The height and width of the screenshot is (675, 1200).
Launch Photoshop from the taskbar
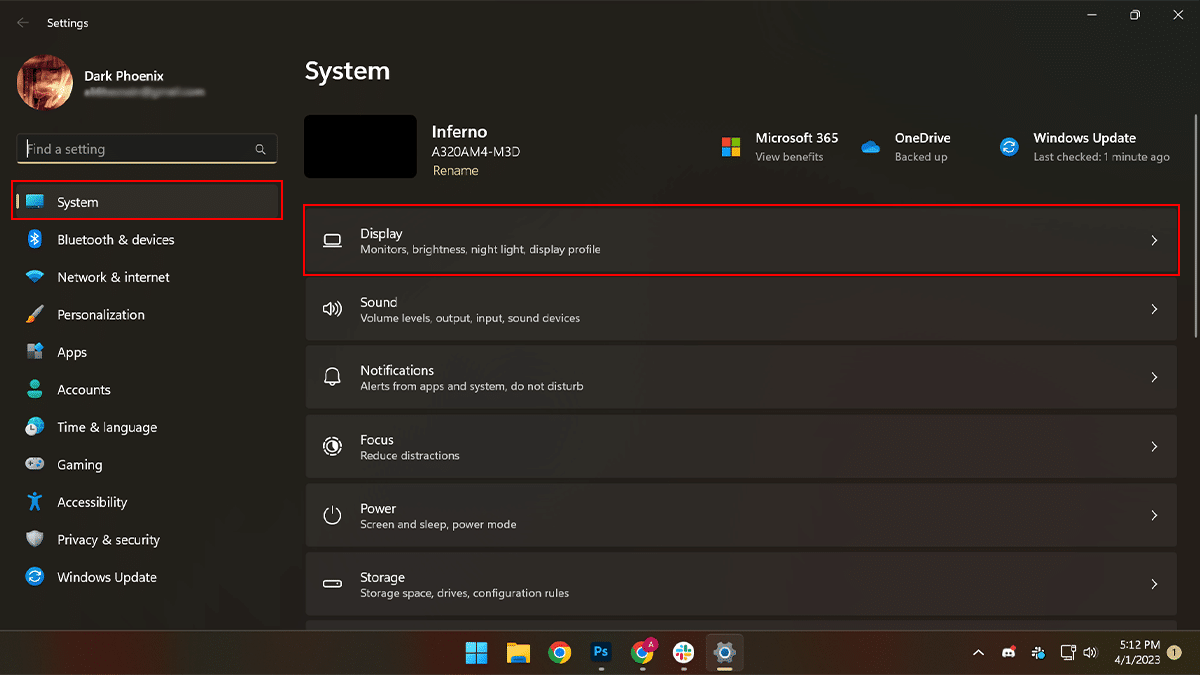(x=601, y=653)
